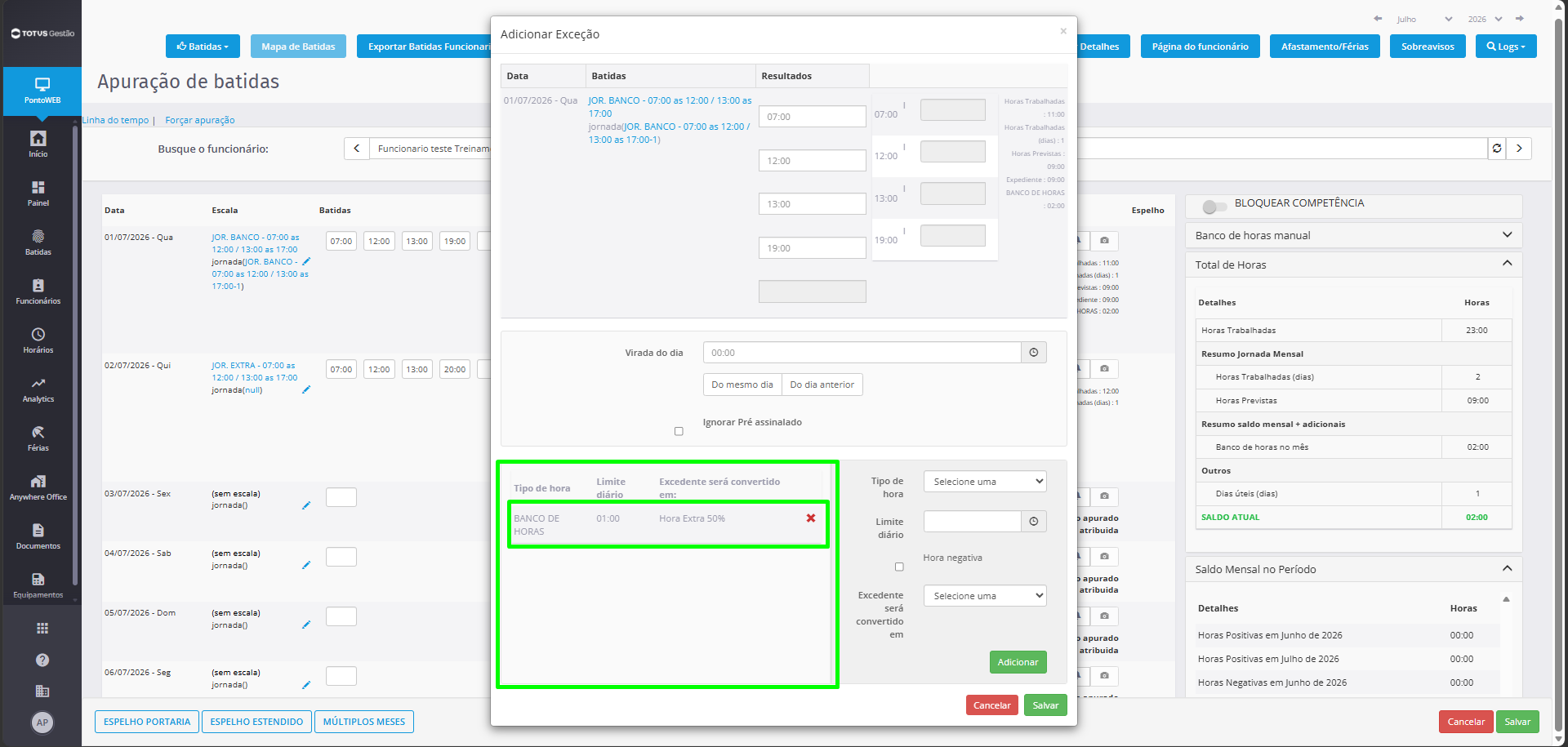Screen dimensions: 1568x747
Task: Click Adicionar in the exception dialog
Action: pyautogui.click(x=1018, y=662)
